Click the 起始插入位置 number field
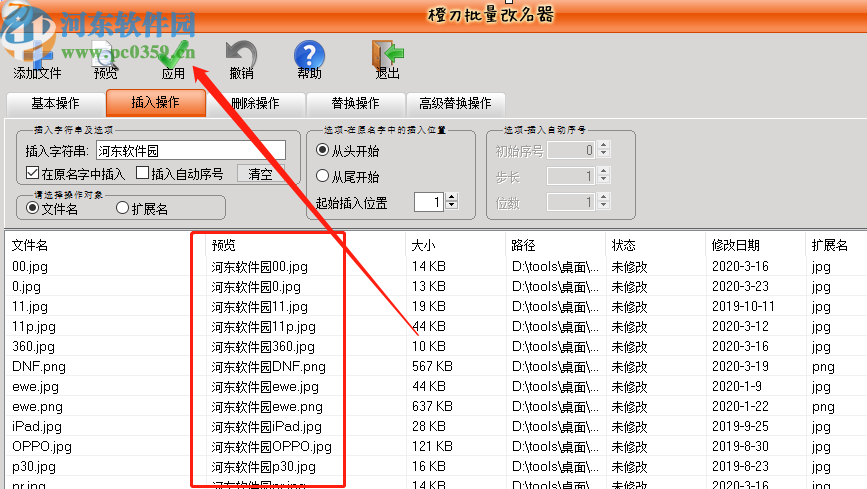Image resolution: width=867 pixels, height=489 pixels. click(x=429, y=202)
